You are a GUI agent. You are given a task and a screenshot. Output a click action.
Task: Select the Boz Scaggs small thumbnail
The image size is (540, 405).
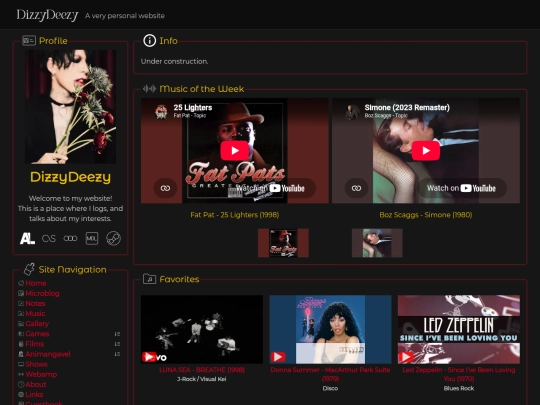pyautogui.click(x=377, y=243)
